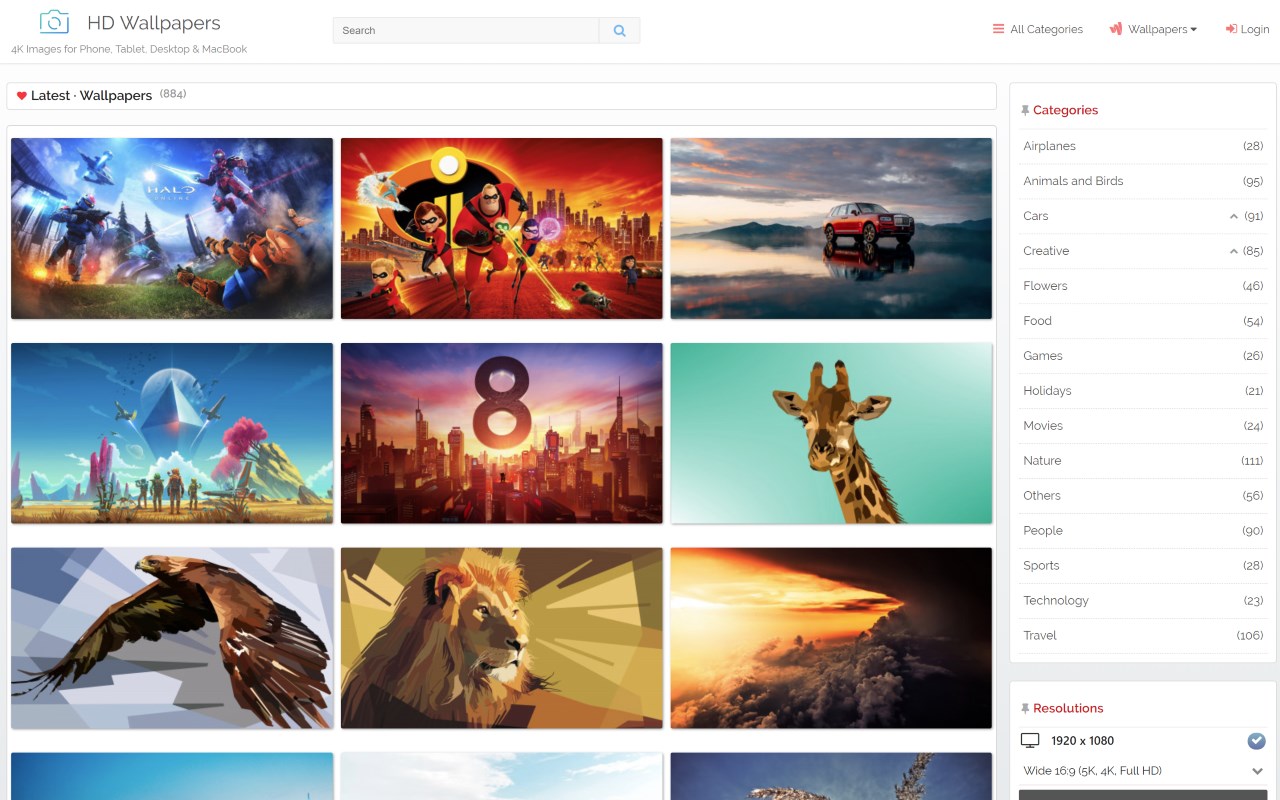Open the flying eagle wallpaper thumbnail

pyautogui.click(x=172, y=638)
